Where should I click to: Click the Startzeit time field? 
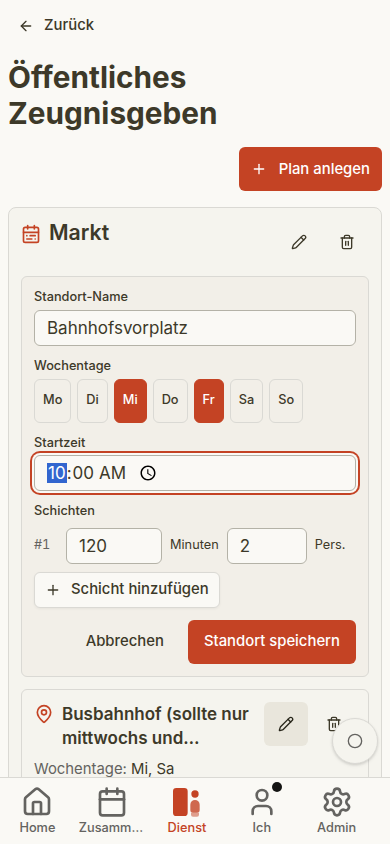195,473
